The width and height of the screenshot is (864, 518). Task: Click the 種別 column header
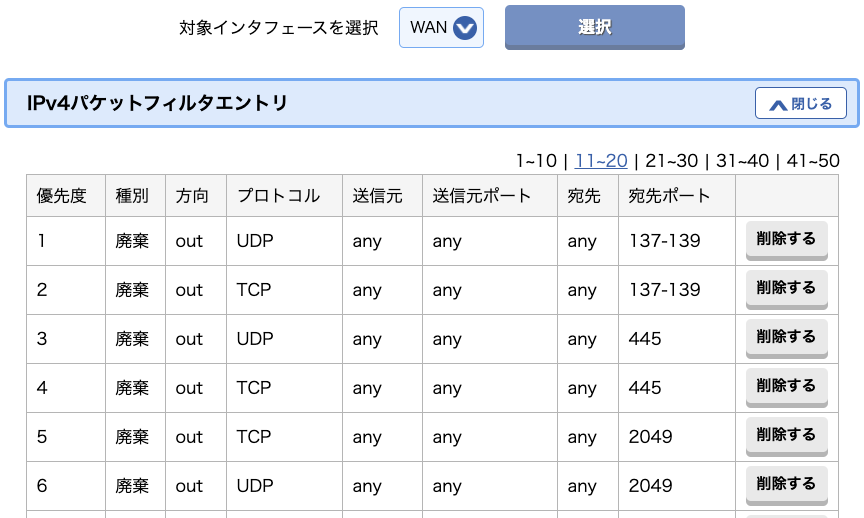point(132,196)
